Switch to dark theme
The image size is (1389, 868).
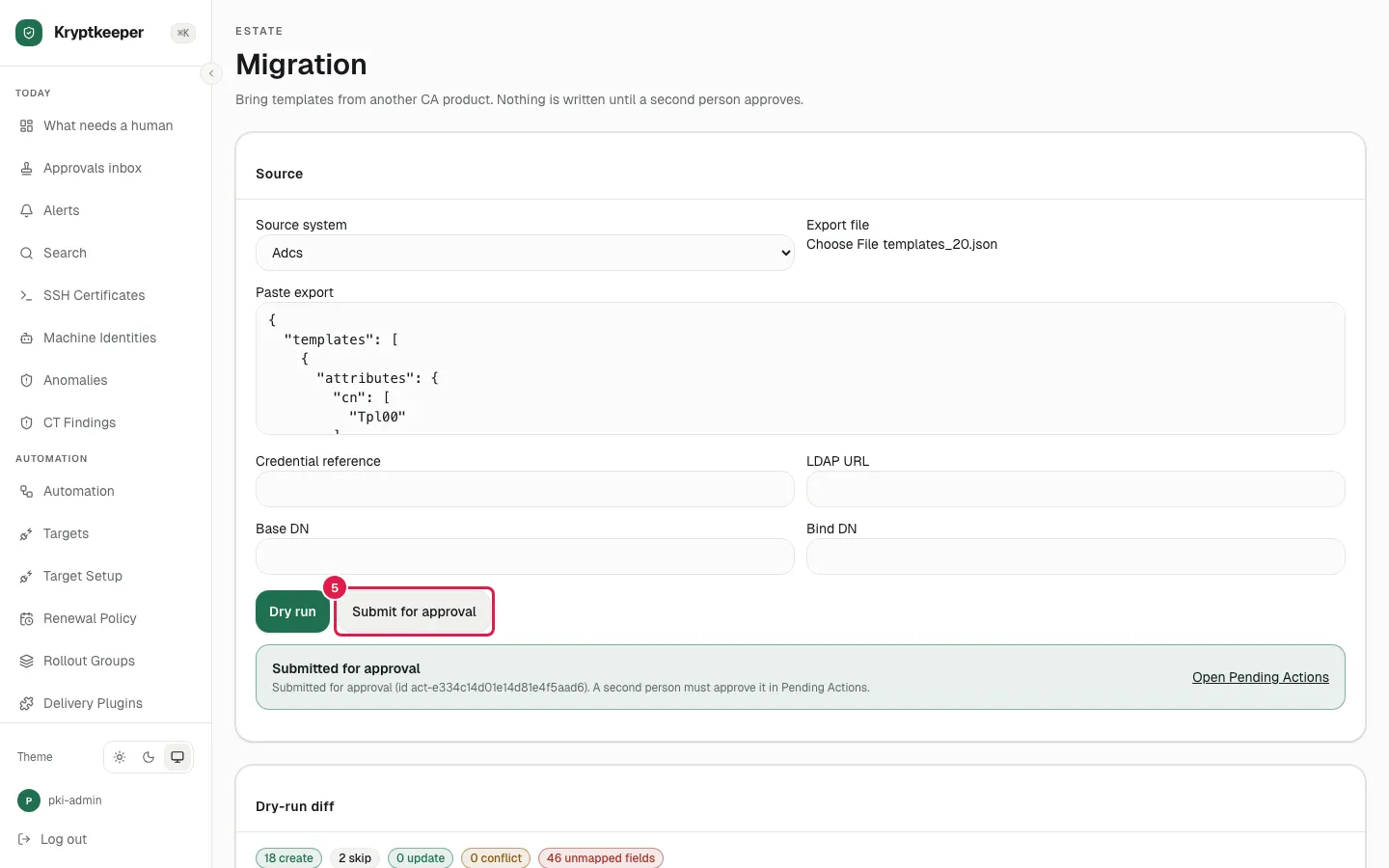[149, 757]
